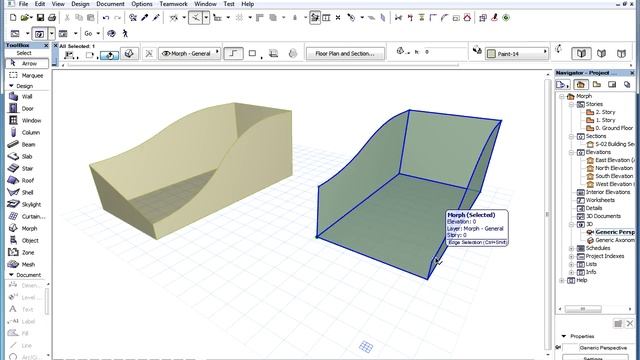Select the Roof tool
Image resolution: width=640 pixels, height=360 pixels.
click(x=27, y=180)
